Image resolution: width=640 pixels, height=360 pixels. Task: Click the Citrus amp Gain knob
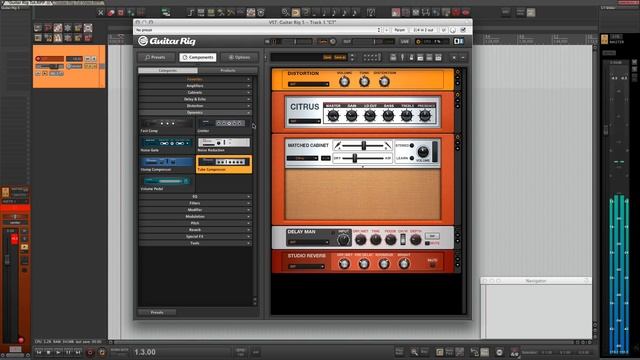point(351,116)
